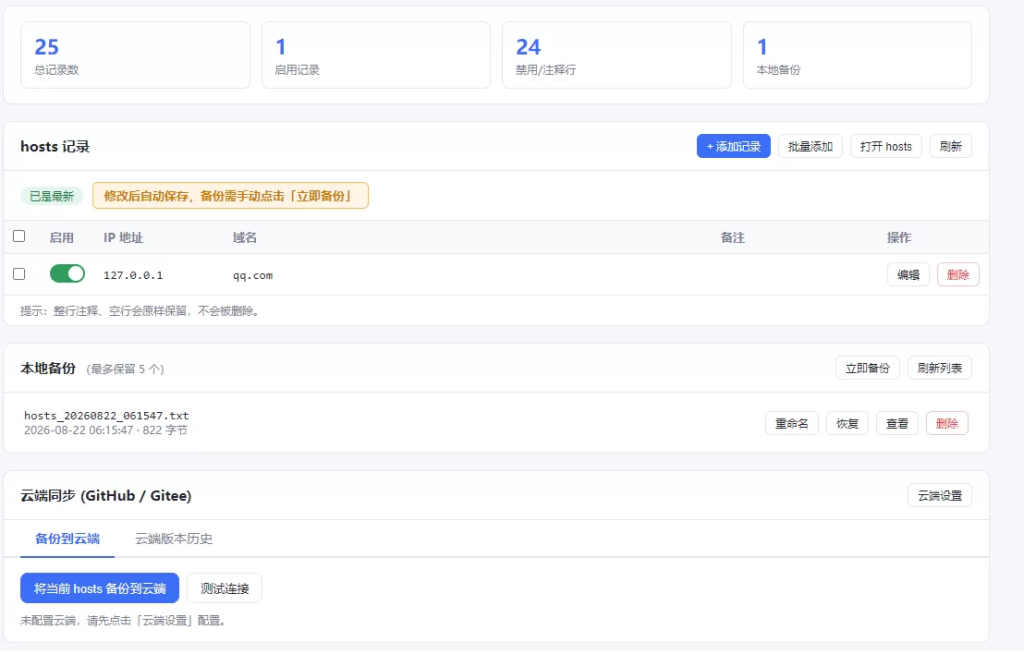Click 立即备份 to back up now
Viewport: 1024px width, 654px height.
867,368
